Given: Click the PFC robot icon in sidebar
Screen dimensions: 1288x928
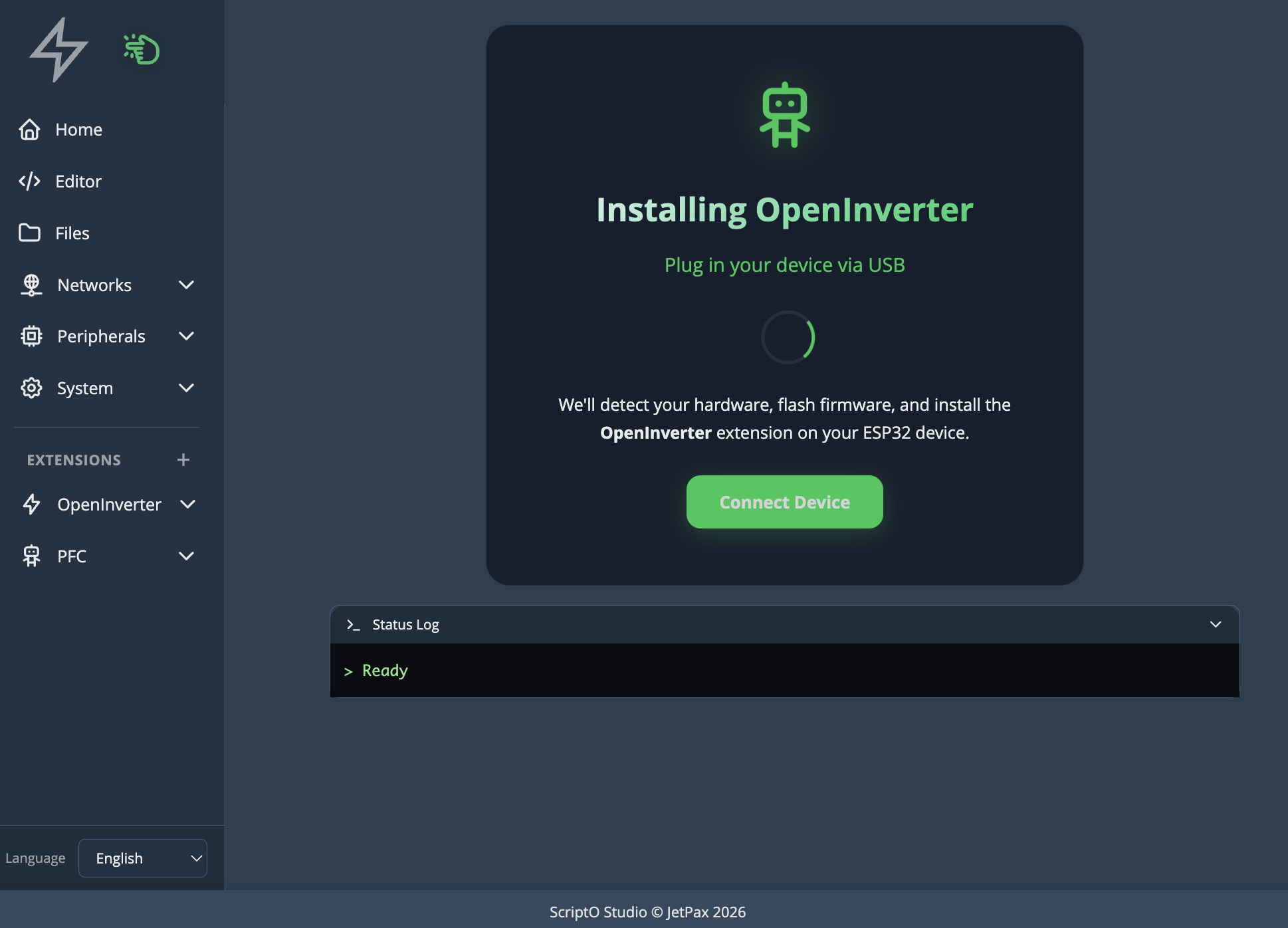Looking at the screenshot, I should (31, 556).
